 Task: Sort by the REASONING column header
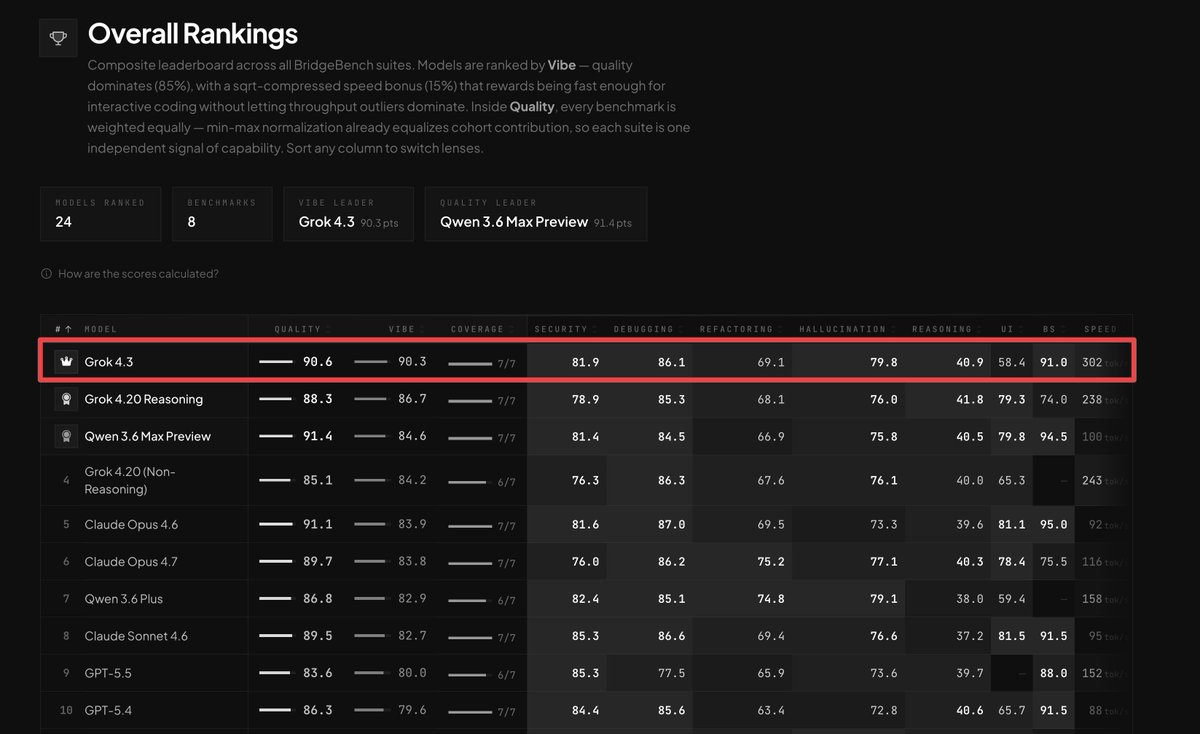coord(946,329)
